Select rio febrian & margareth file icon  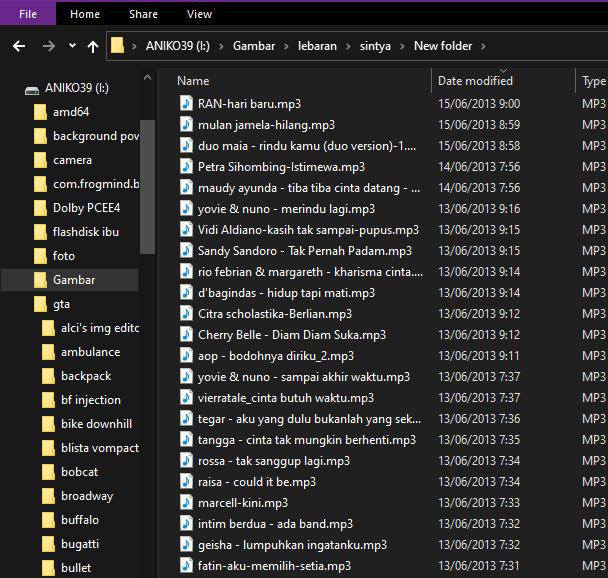pos(187,271)
